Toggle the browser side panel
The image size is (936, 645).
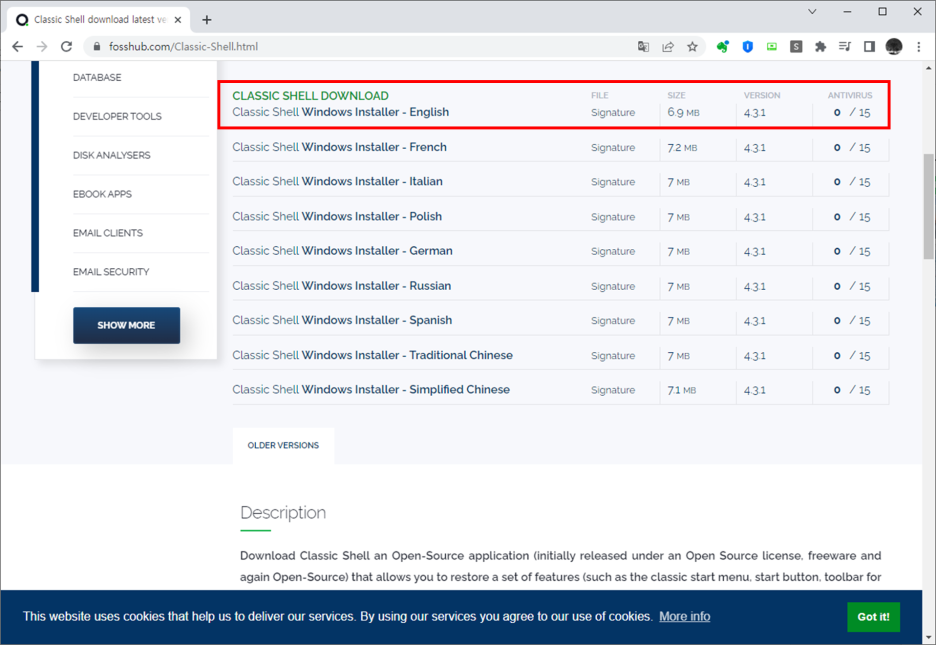point(869,47)
